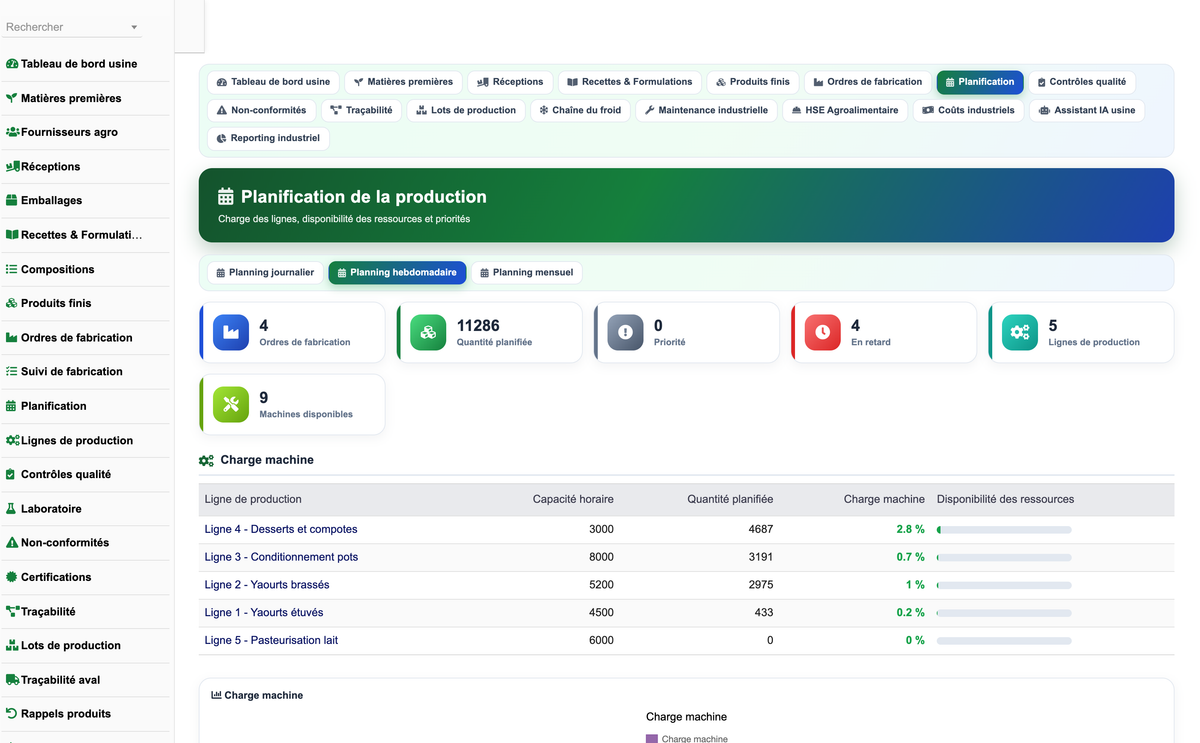
Task: Click the Recettes & Formulations sidebar book icon
Action: tap(12, 235)
